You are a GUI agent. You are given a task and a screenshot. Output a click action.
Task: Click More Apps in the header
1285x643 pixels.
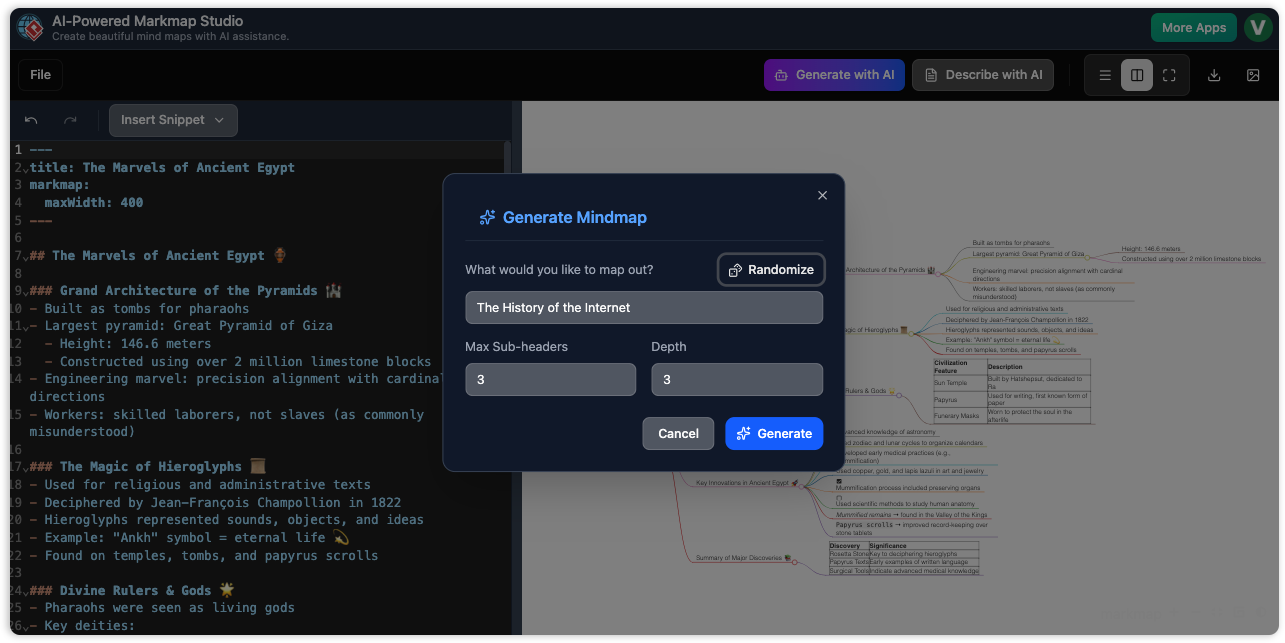[1193, 27]
